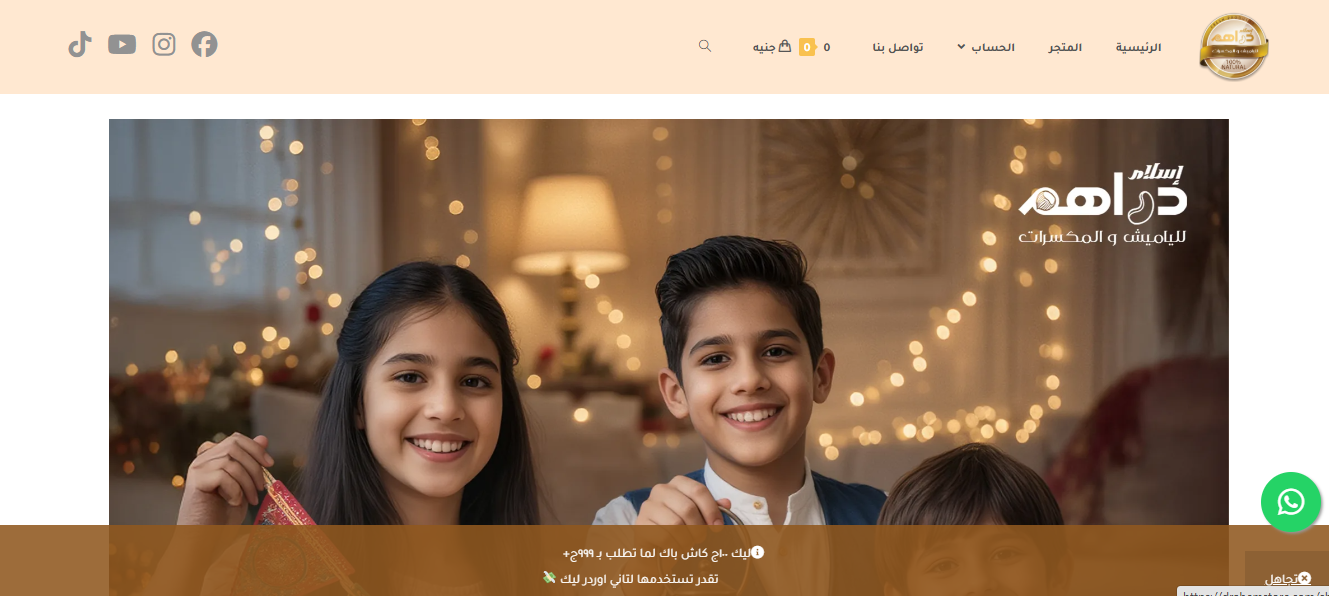Open the المتجر shop menu item
The image size is (1329, 596).
pyautogui.click(x=1065, y=47)
